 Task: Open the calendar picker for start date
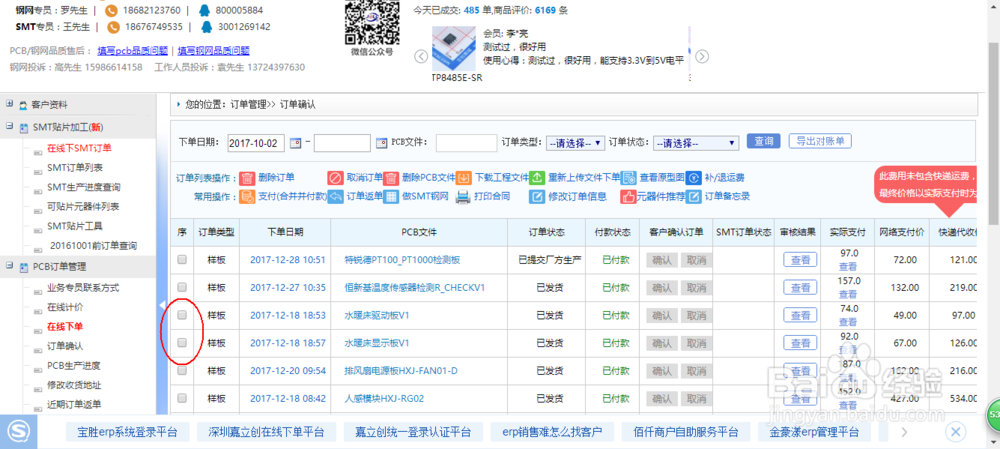(x=295, y=143)
